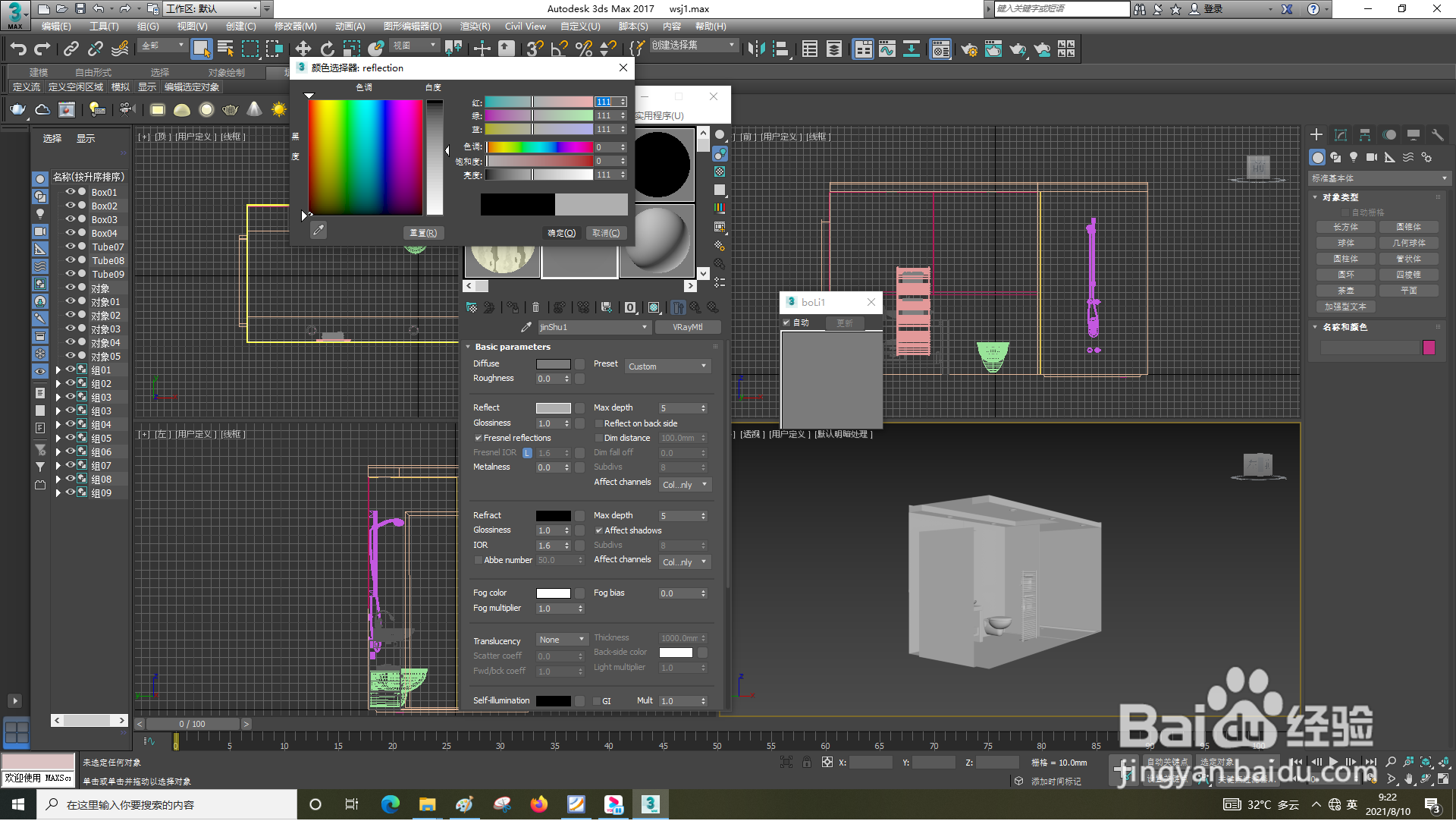Viewport: 1456px width, 821px height.
Task: Click pick material from object eyedropper
Action: tap(526, 327)
